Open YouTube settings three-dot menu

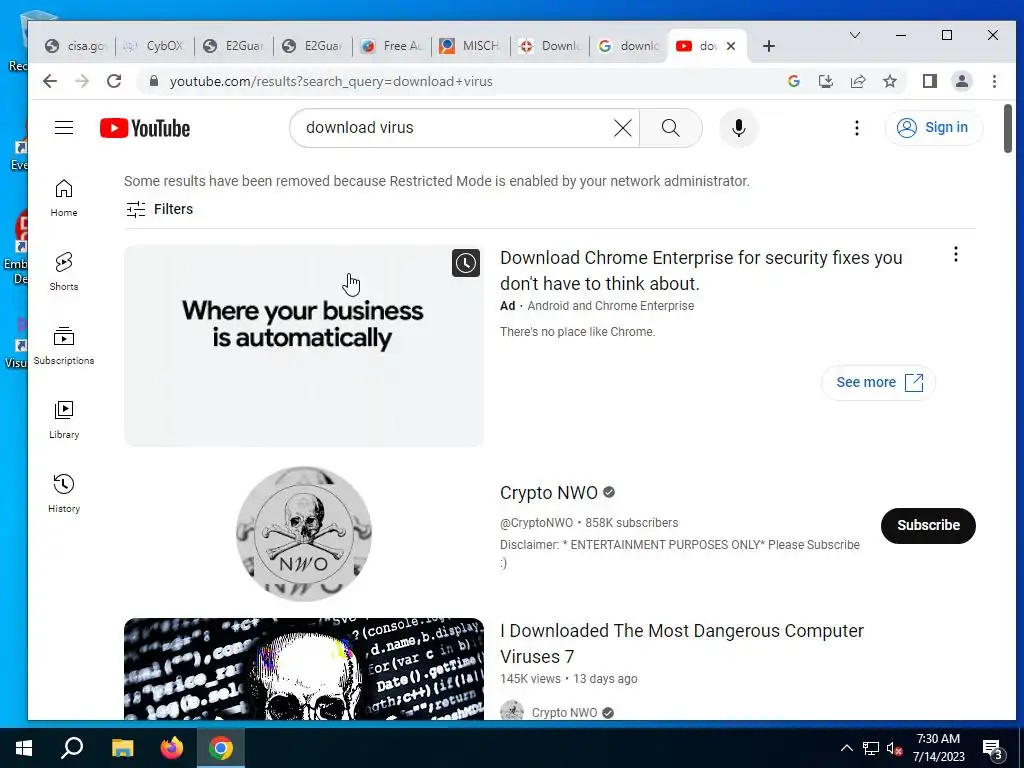coord(857,128)
